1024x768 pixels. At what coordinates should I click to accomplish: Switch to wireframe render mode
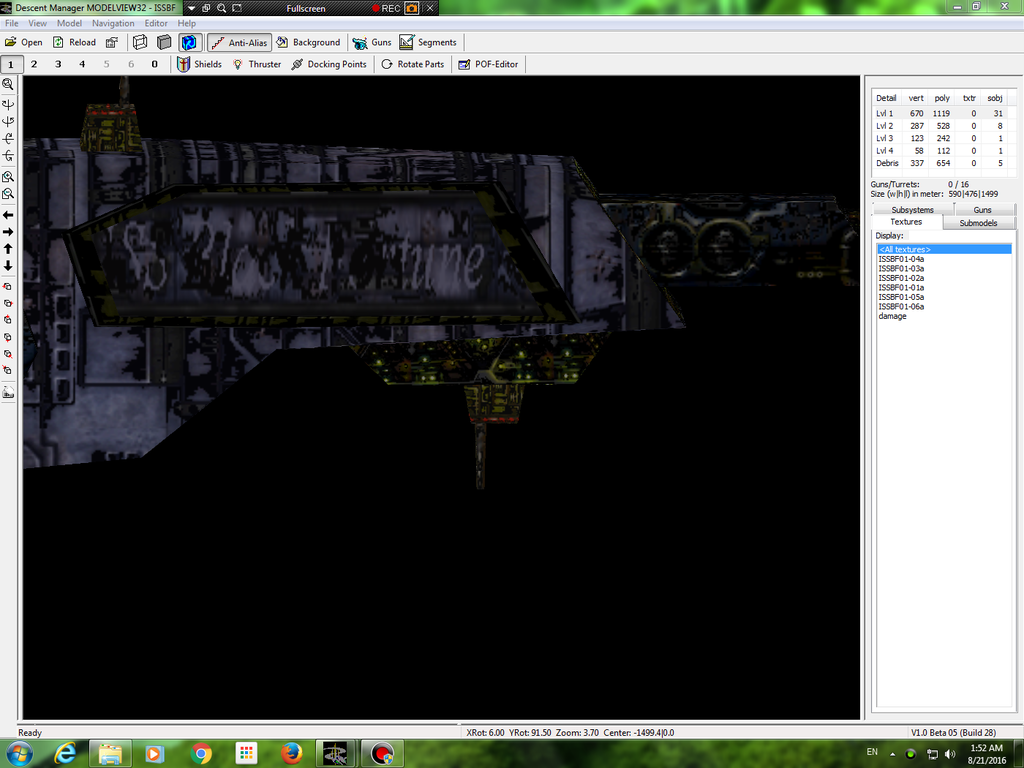pyautogui.click(x=140, y=42)
